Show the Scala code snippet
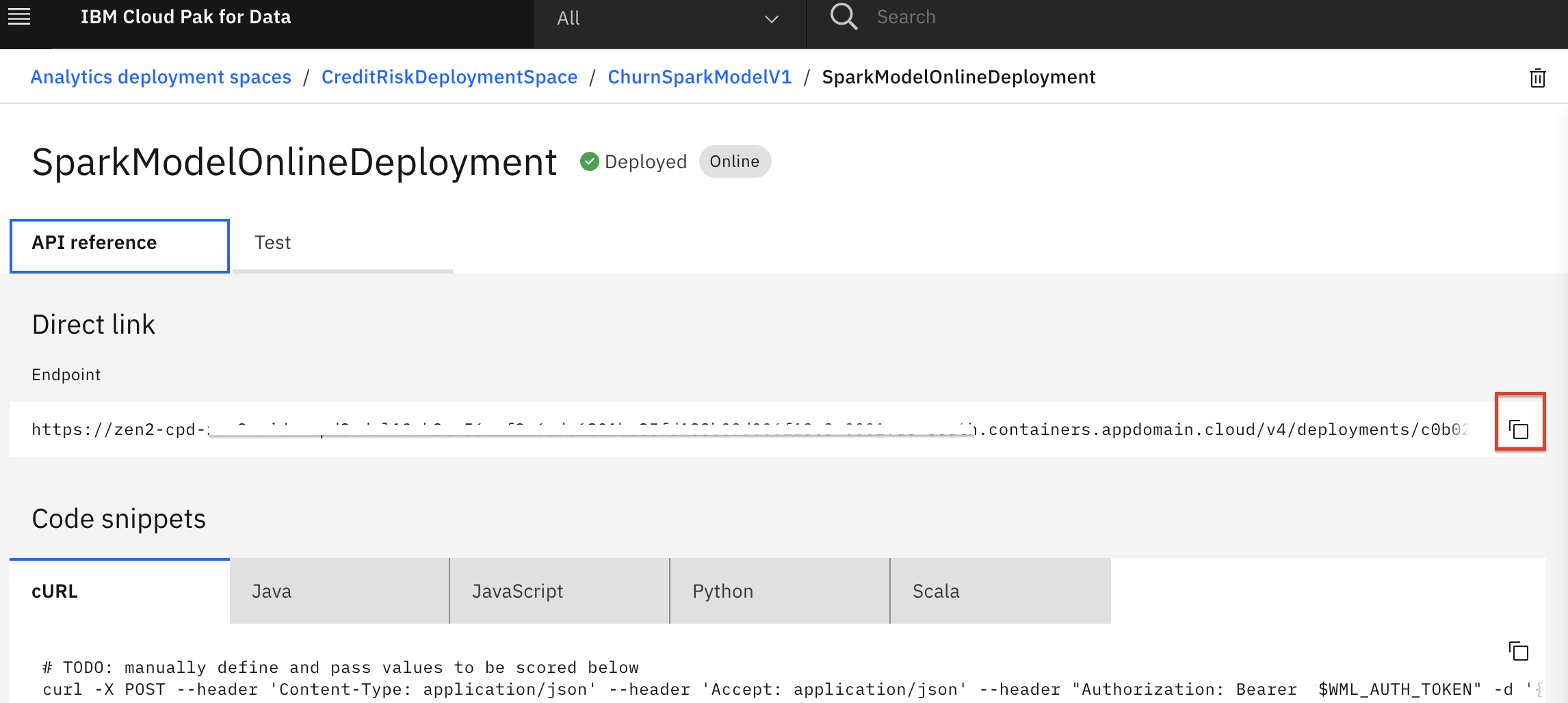Viewport: 1568px width, 703px height. (1000, 591)
